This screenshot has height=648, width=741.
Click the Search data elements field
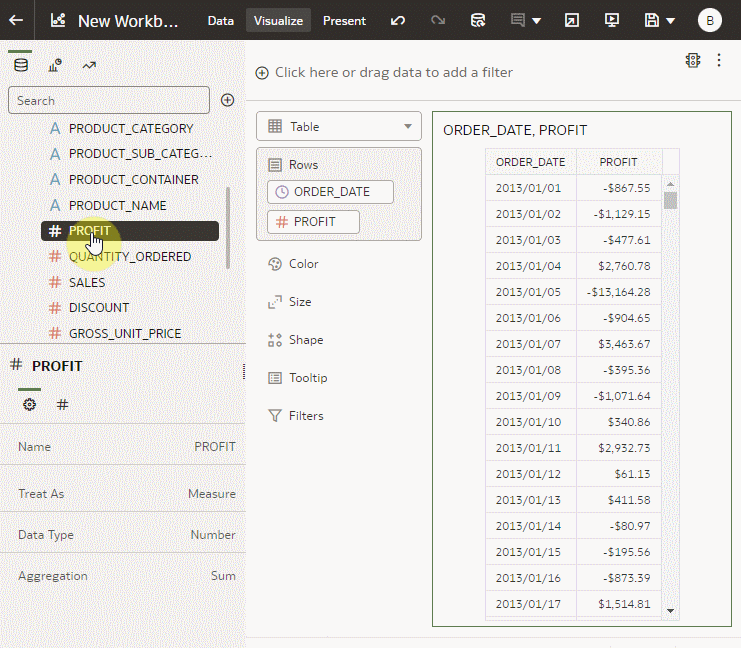pyautogui.click(x=108, y=100)
